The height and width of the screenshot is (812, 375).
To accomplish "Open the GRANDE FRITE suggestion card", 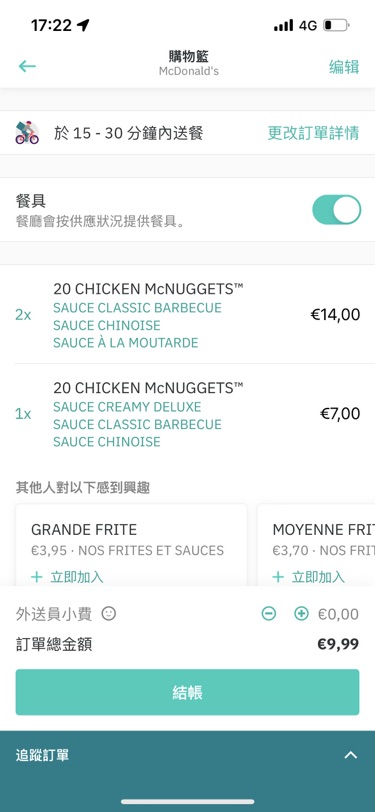I will click(131, 545).
